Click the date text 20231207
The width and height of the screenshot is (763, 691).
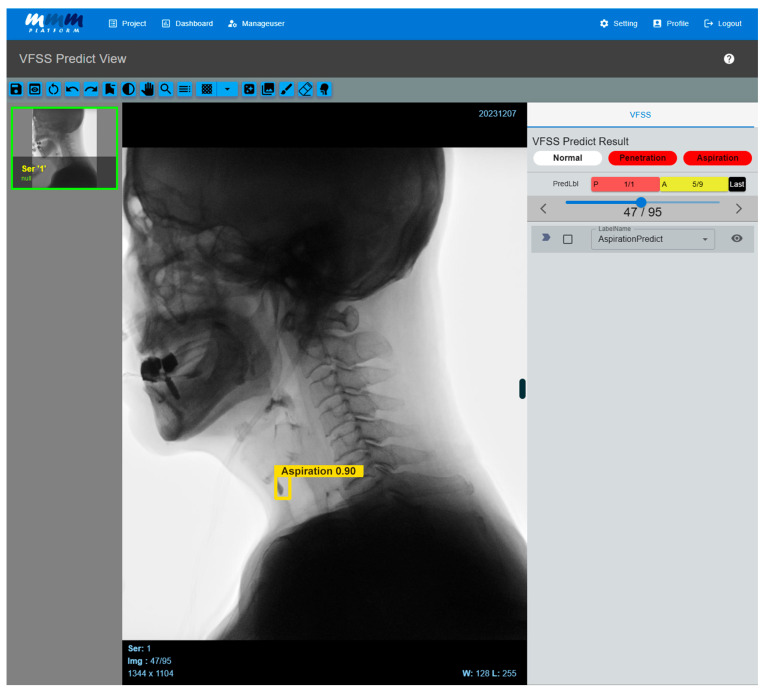[x=497, y=114]
